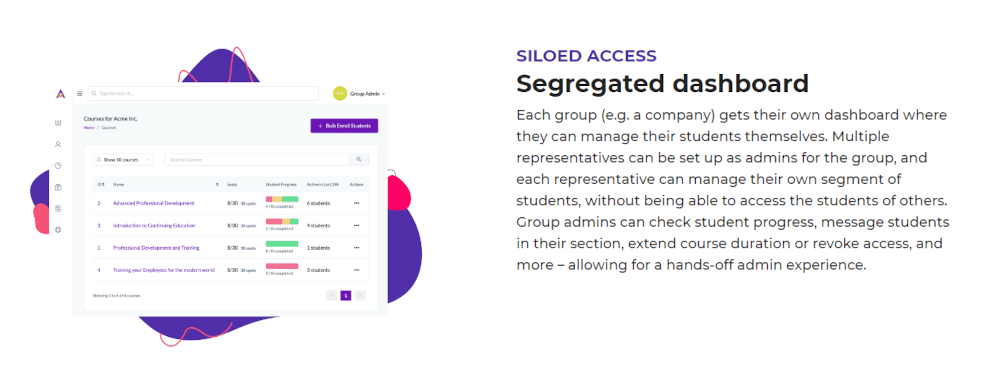Open the users icon in sidebar
The image size is (1000, 371).
58,144
